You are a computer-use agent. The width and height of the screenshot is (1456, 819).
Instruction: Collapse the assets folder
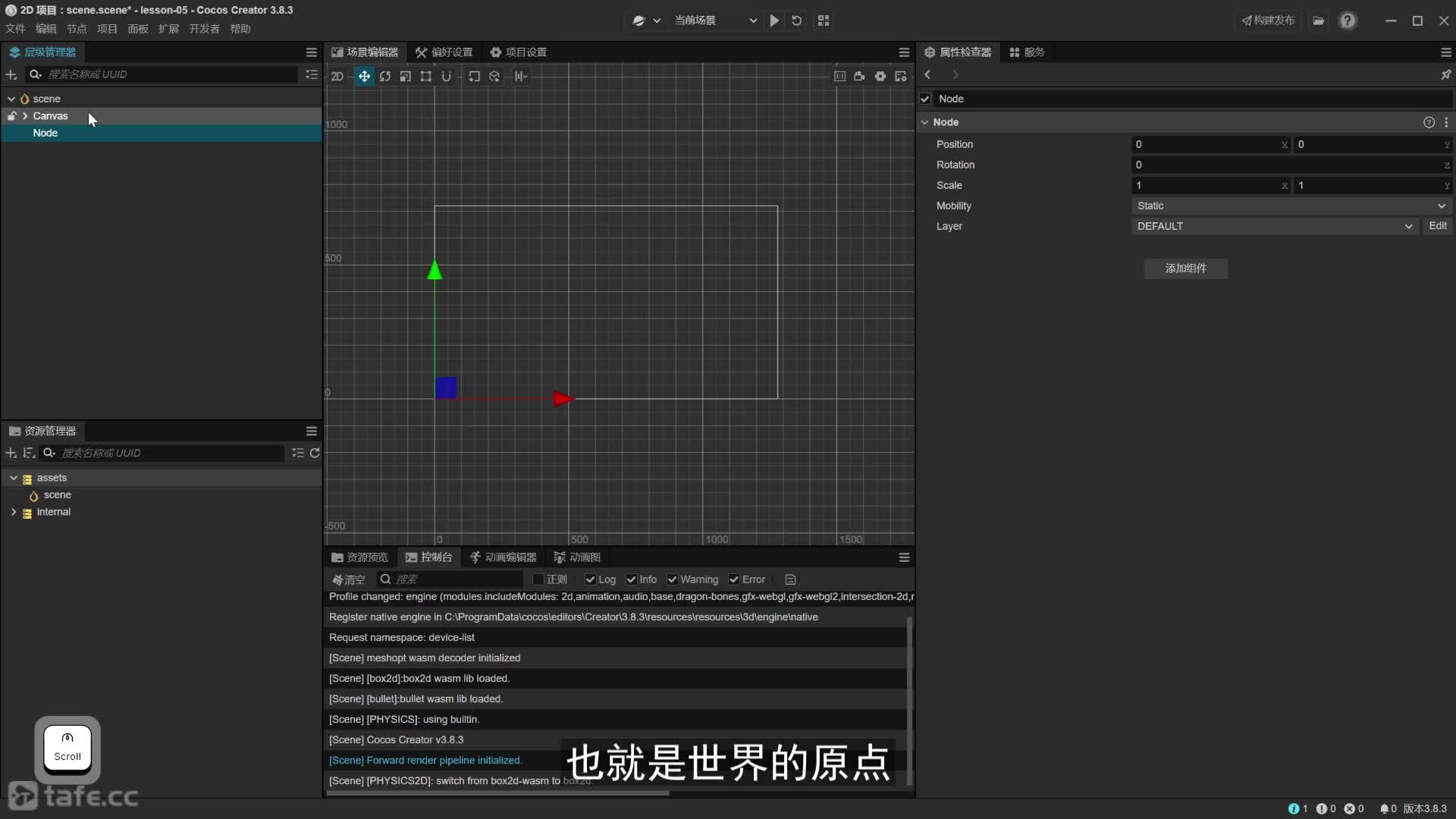click(14, 478)
